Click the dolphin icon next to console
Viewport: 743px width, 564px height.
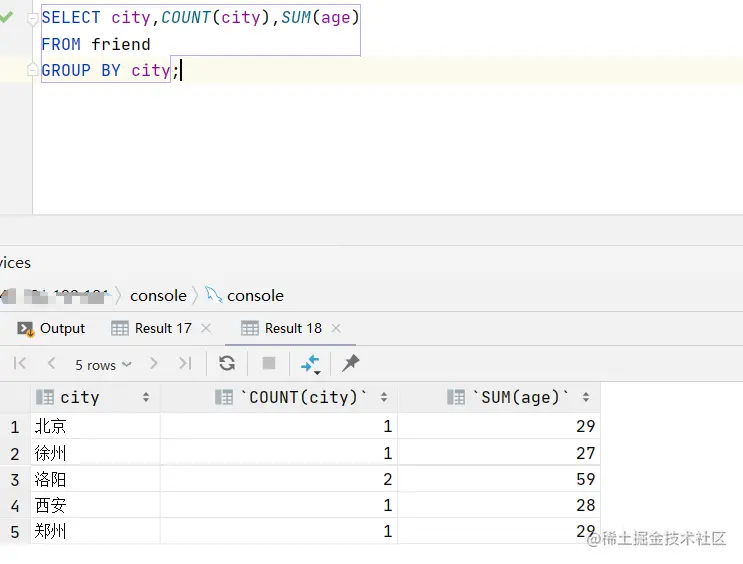click(x=214, y=295)
